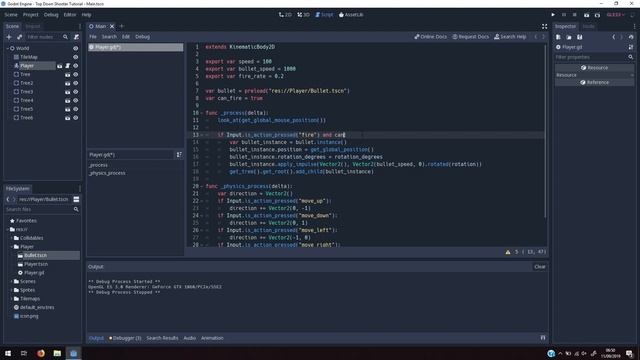
Task: Toggle visibility of Player node
Action: tap(76, 66)
